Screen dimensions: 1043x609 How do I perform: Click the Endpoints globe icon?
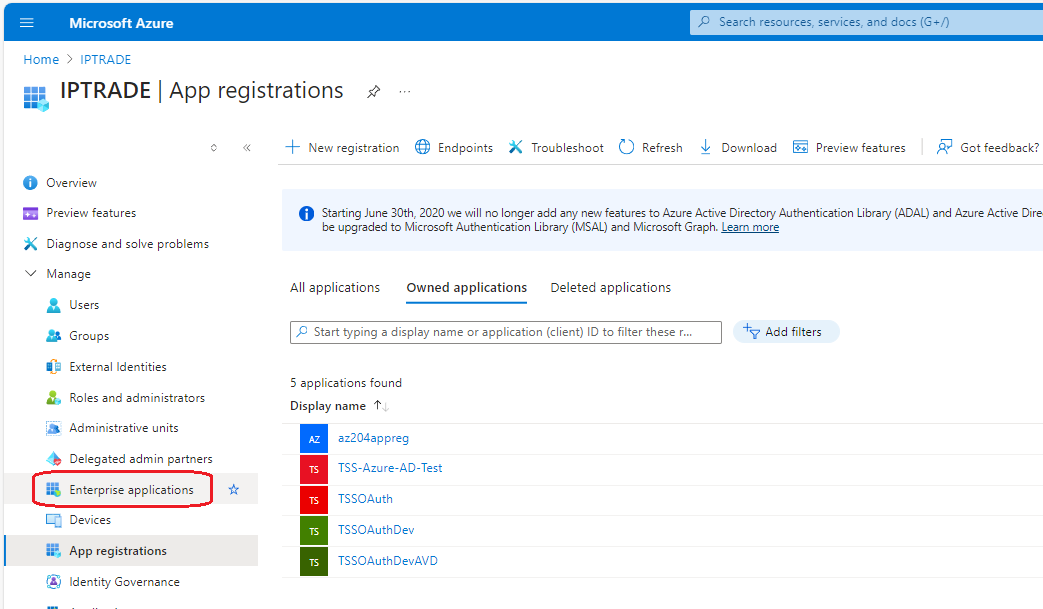[x=422, y=147]
